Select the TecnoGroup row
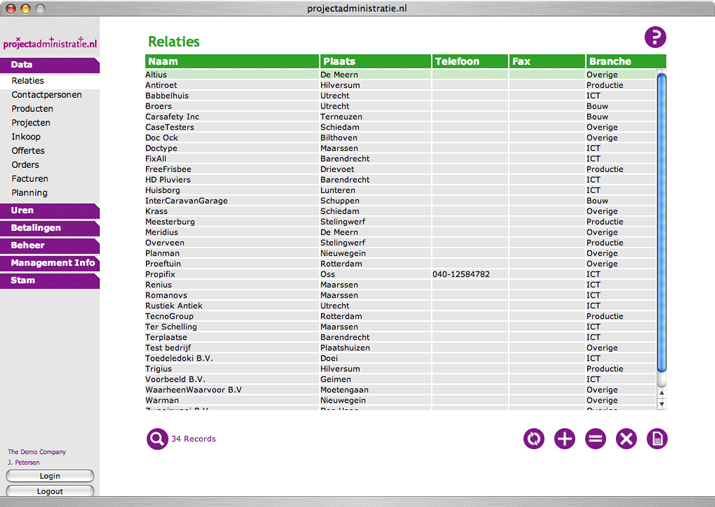This screenshot has height=507, width=715. pyautogui.click(x=400, y=316)
